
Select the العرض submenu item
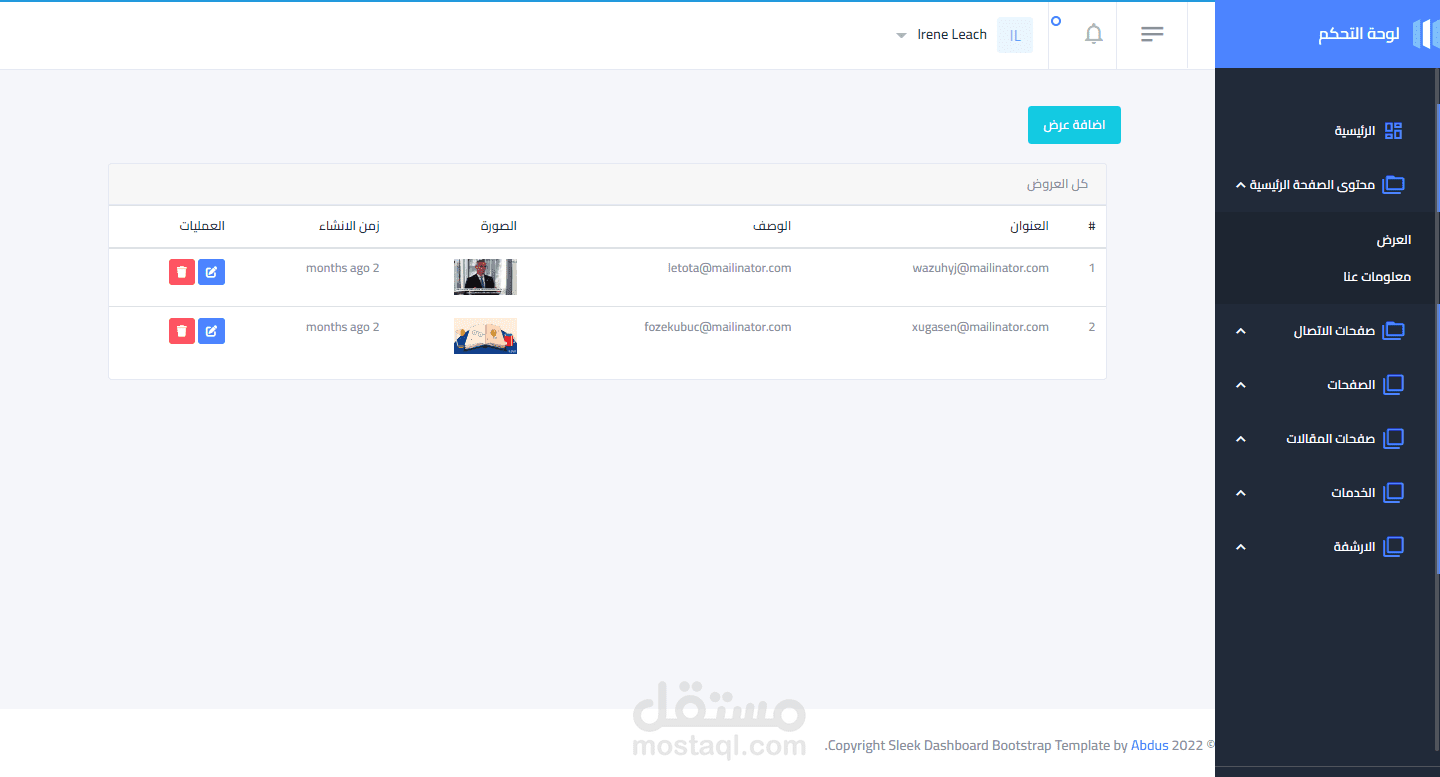tap(1394, 240)
